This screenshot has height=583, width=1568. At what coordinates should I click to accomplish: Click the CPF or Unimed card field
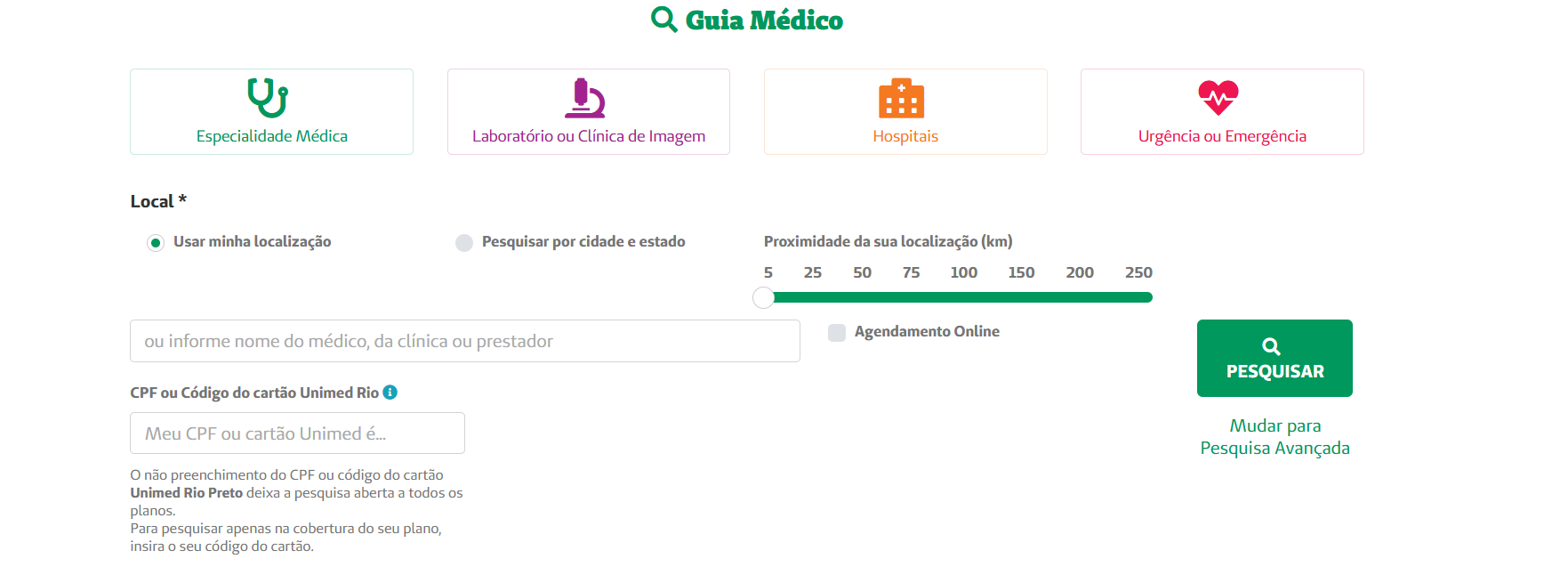point(297,433)
